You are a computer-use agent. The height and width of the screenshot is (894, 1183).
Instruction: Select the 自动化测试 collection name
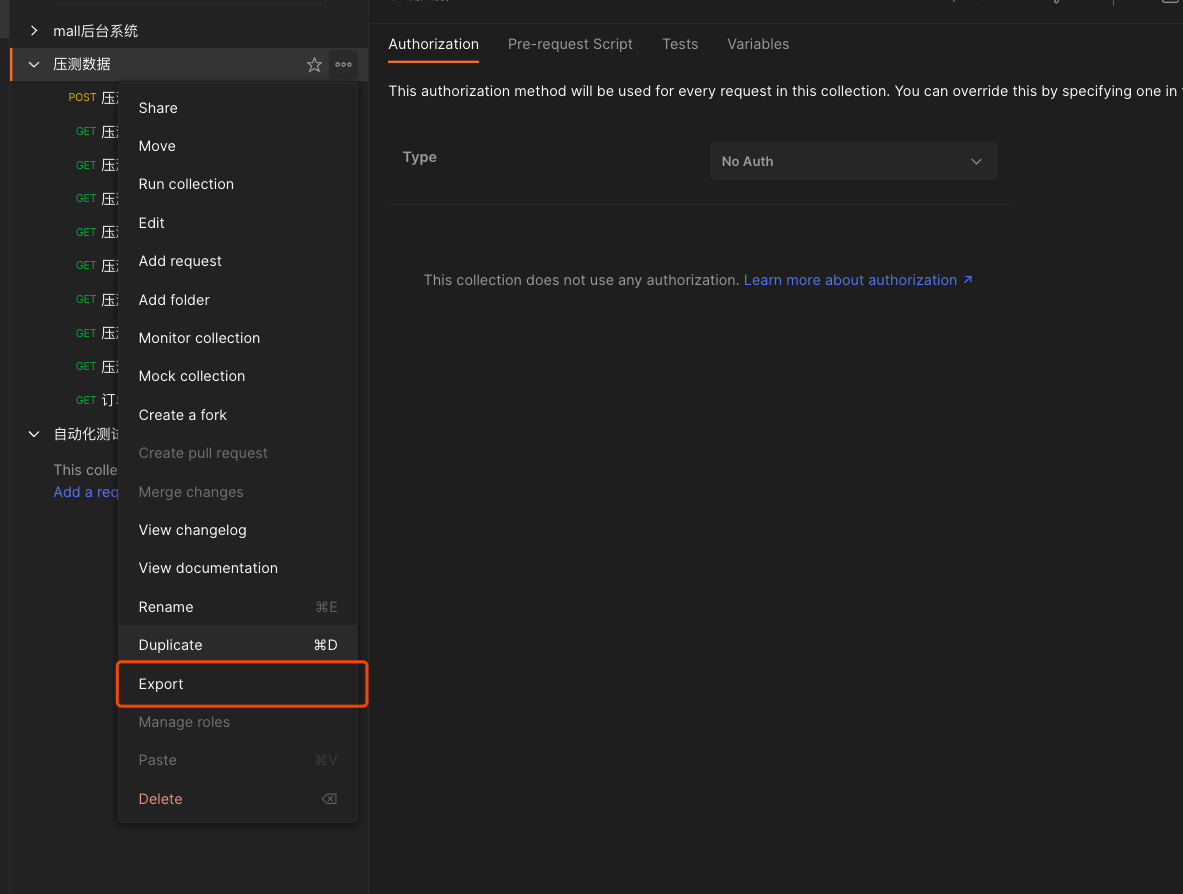(x=86, y=434)
